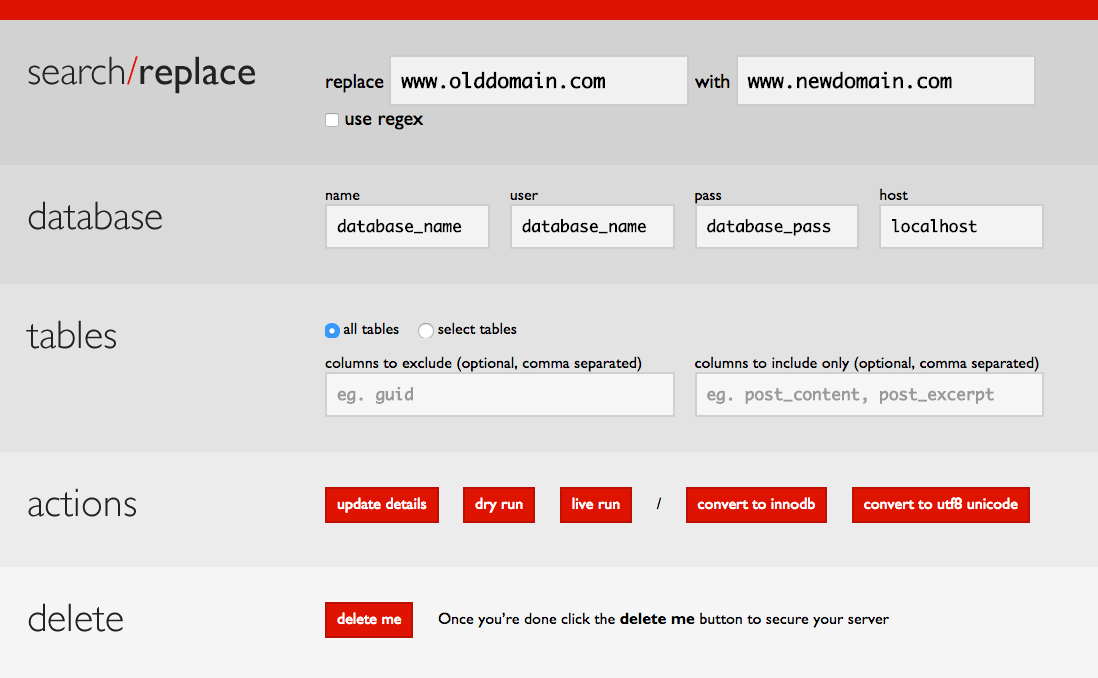Screen dimensions: 1098x678
Task: Click the select tables label text
Action: click(x=477, y=330)
